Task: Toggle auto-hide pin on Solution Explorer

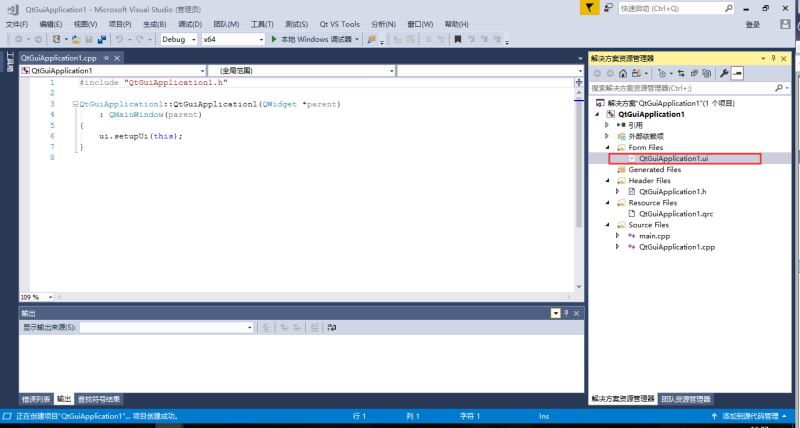Action: [772, 59]
